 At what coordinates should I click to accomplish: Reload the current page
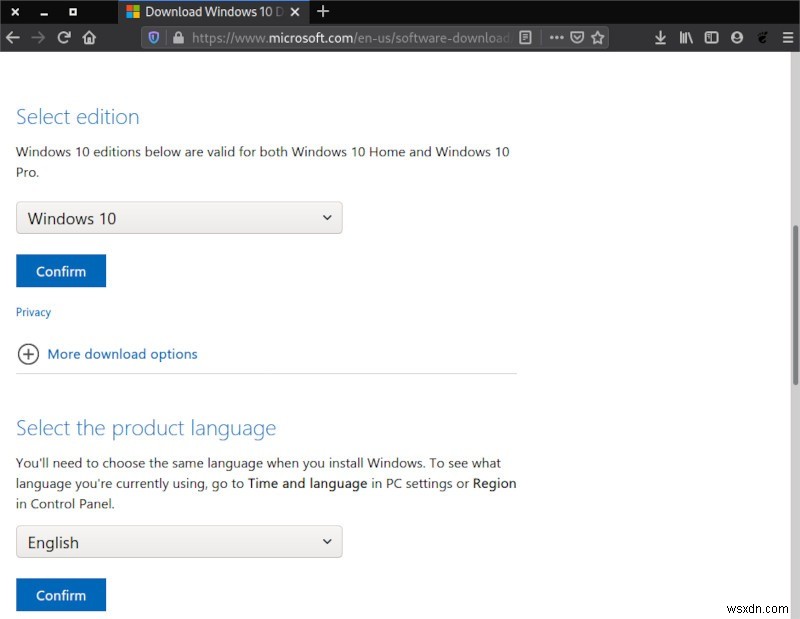pos(63,37)
